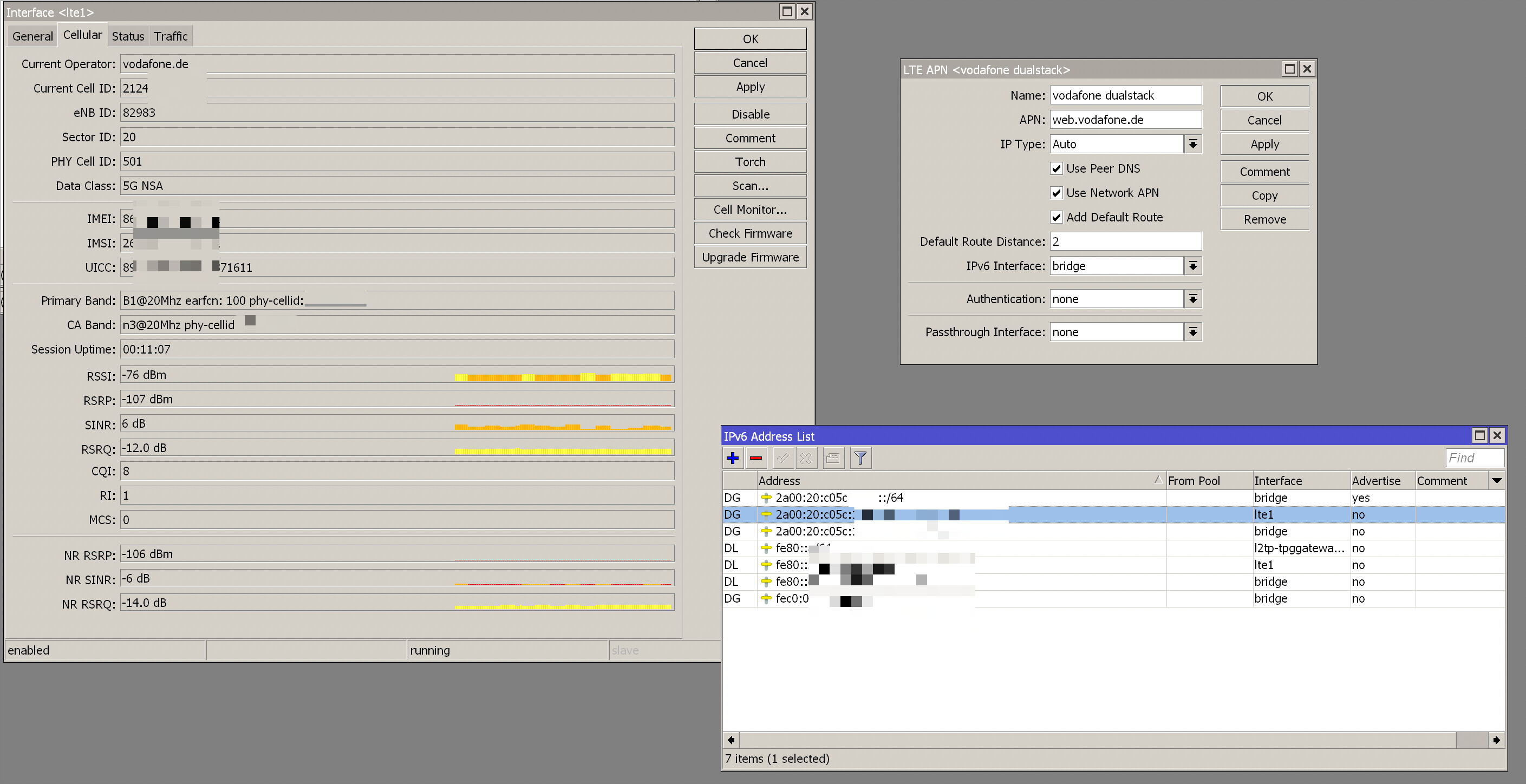The width and height of the screenshot is (1526, 784).
Task: Click OK in Interface lte1 window
Action: click(750, 39)
